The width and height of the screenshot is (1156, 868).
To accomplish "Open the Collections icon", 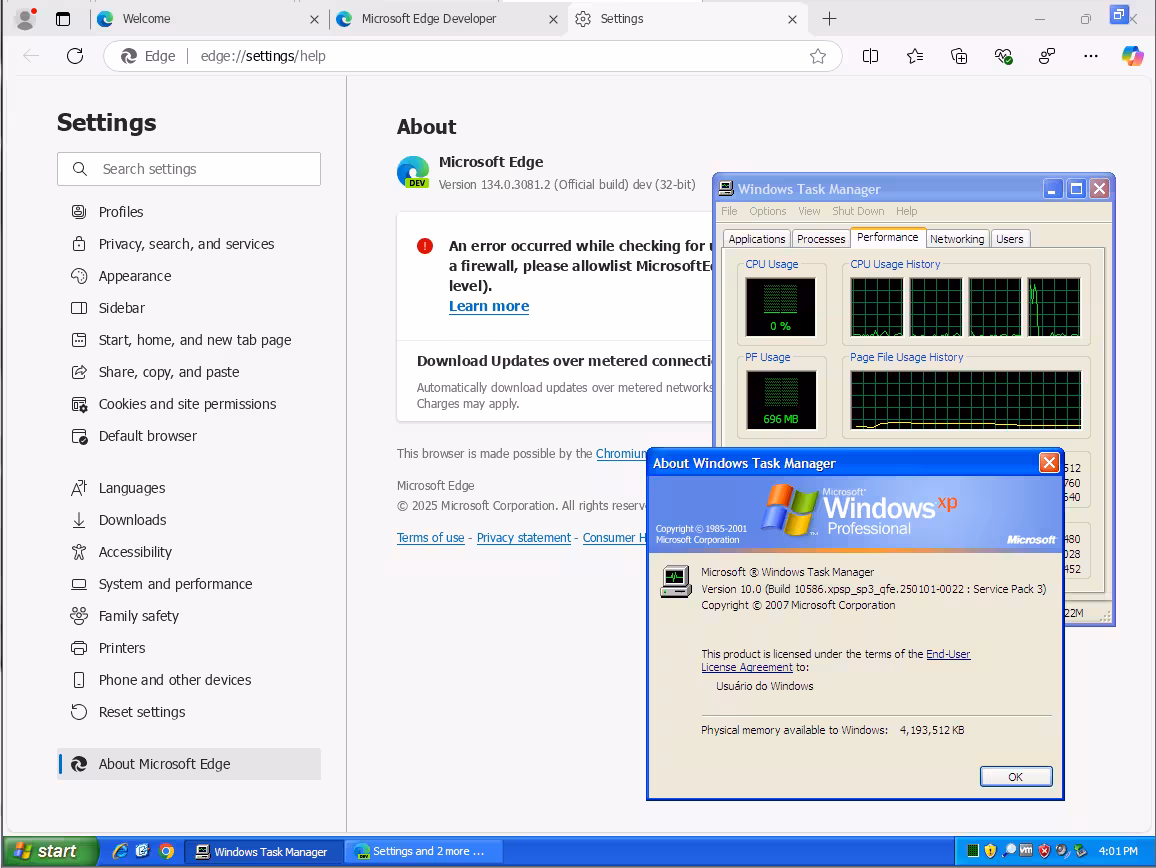I will (x=959, y=56).
